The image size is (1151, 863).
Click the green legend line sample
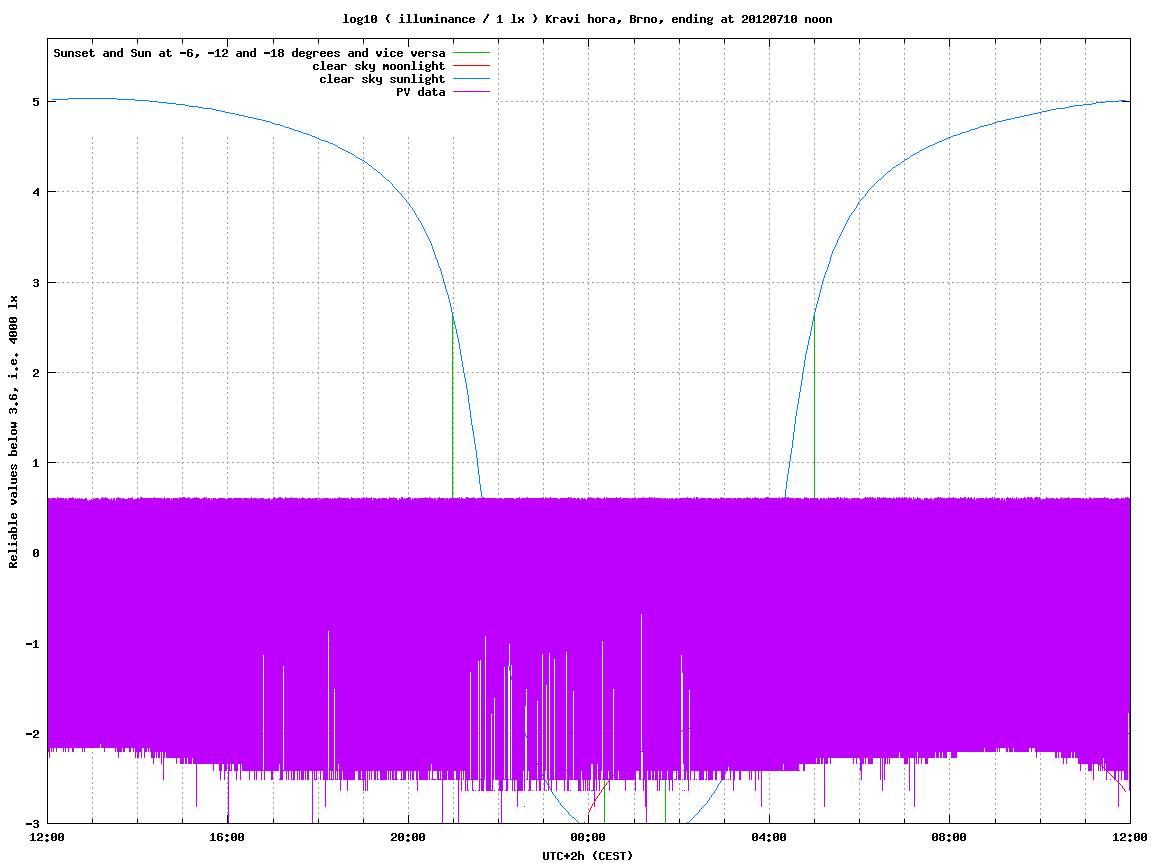click(x=471, y=53)
